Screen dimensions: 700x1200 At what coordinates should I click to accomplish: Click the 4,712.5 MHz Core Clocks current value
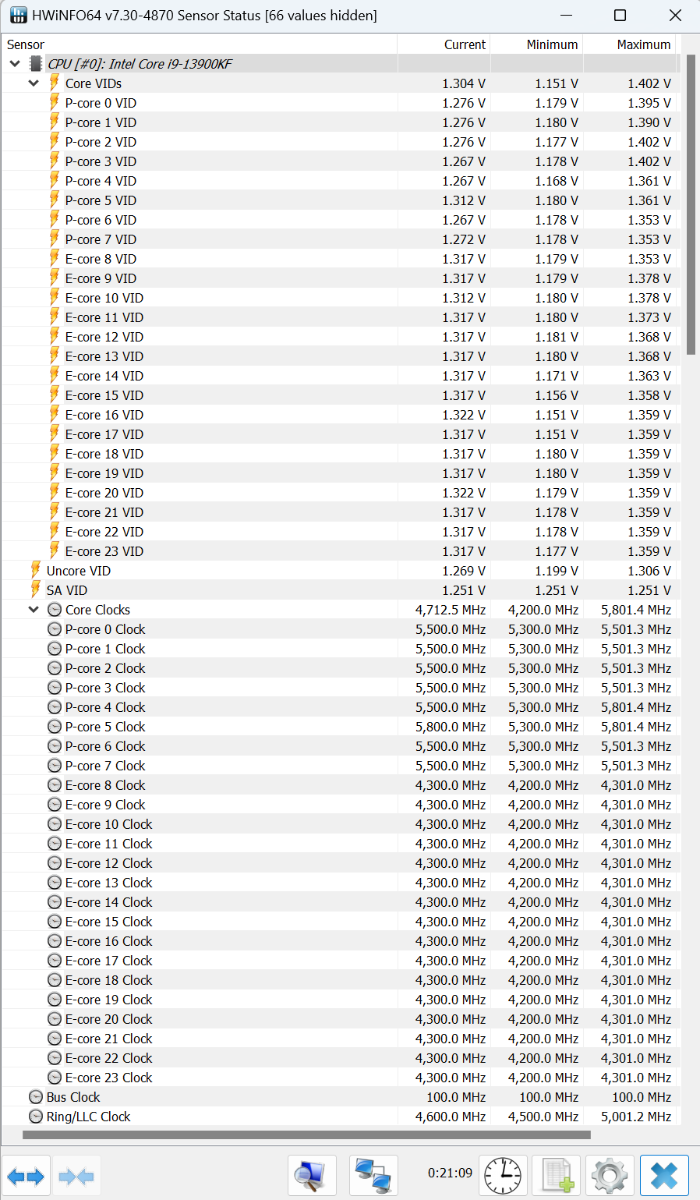click(x=450, y=610)
